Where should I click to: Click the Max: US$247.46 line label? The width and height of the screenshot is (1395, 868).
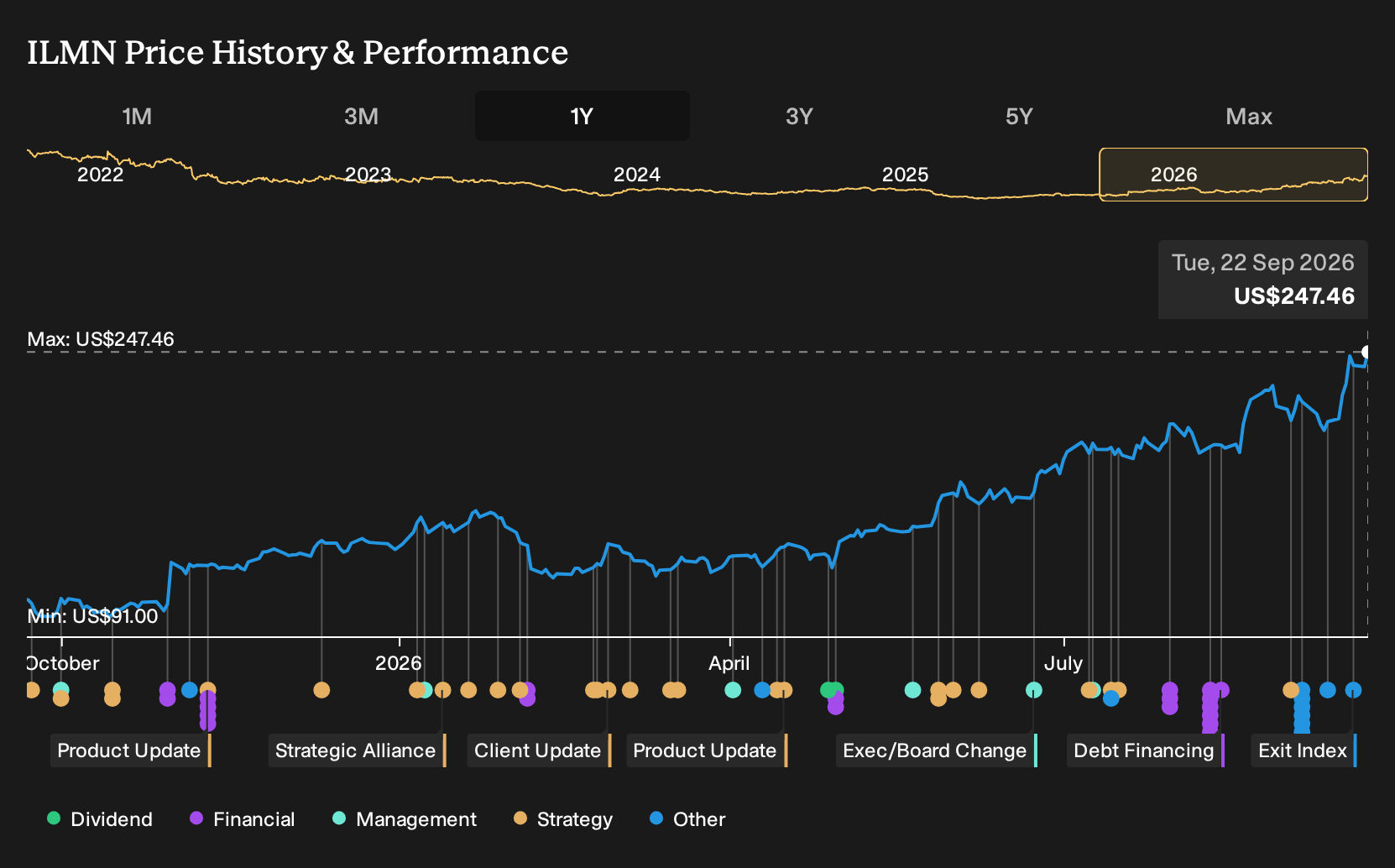click(x=101, y=339)
